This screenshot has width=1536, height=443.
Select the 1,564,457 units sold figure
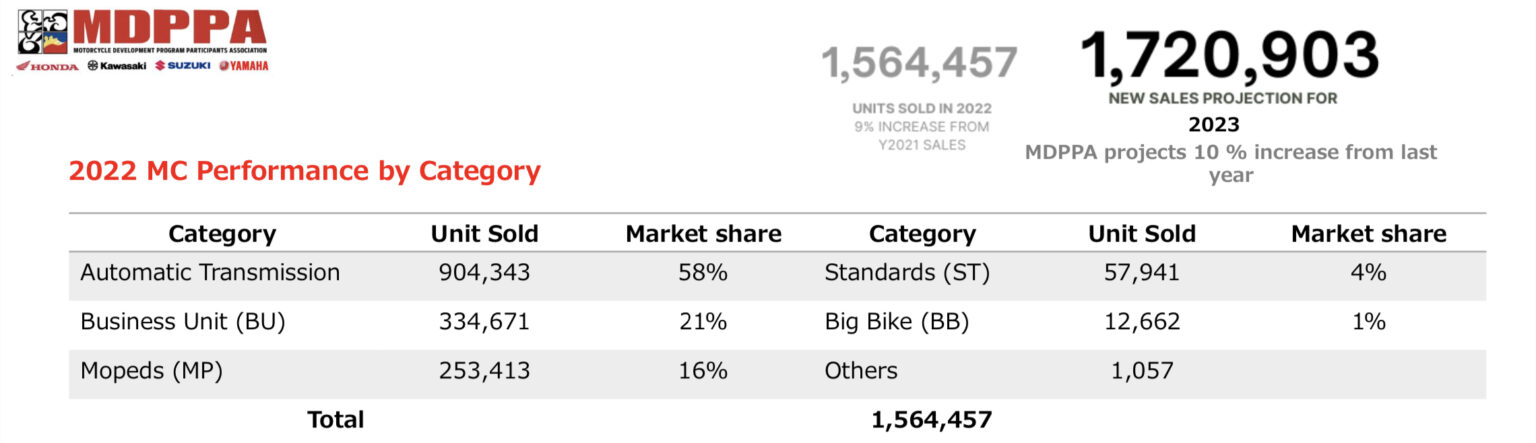tap(920, 63)
